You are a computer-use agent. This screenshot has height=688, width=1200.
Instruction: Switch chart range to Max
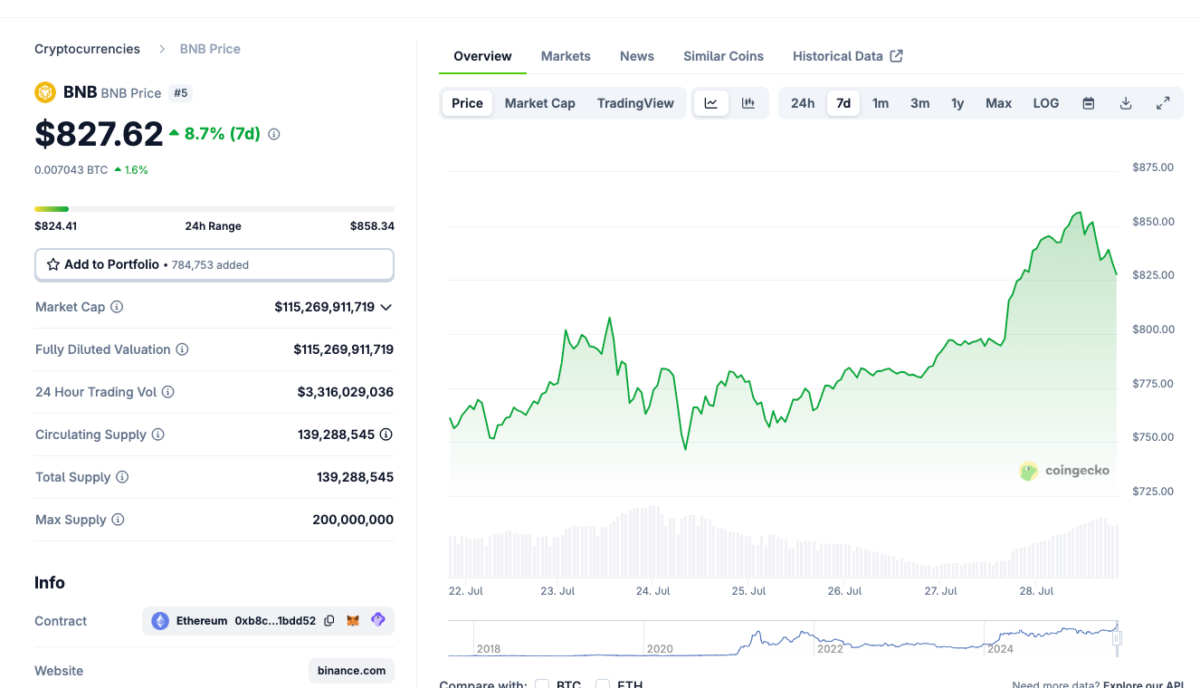point(999,103)
